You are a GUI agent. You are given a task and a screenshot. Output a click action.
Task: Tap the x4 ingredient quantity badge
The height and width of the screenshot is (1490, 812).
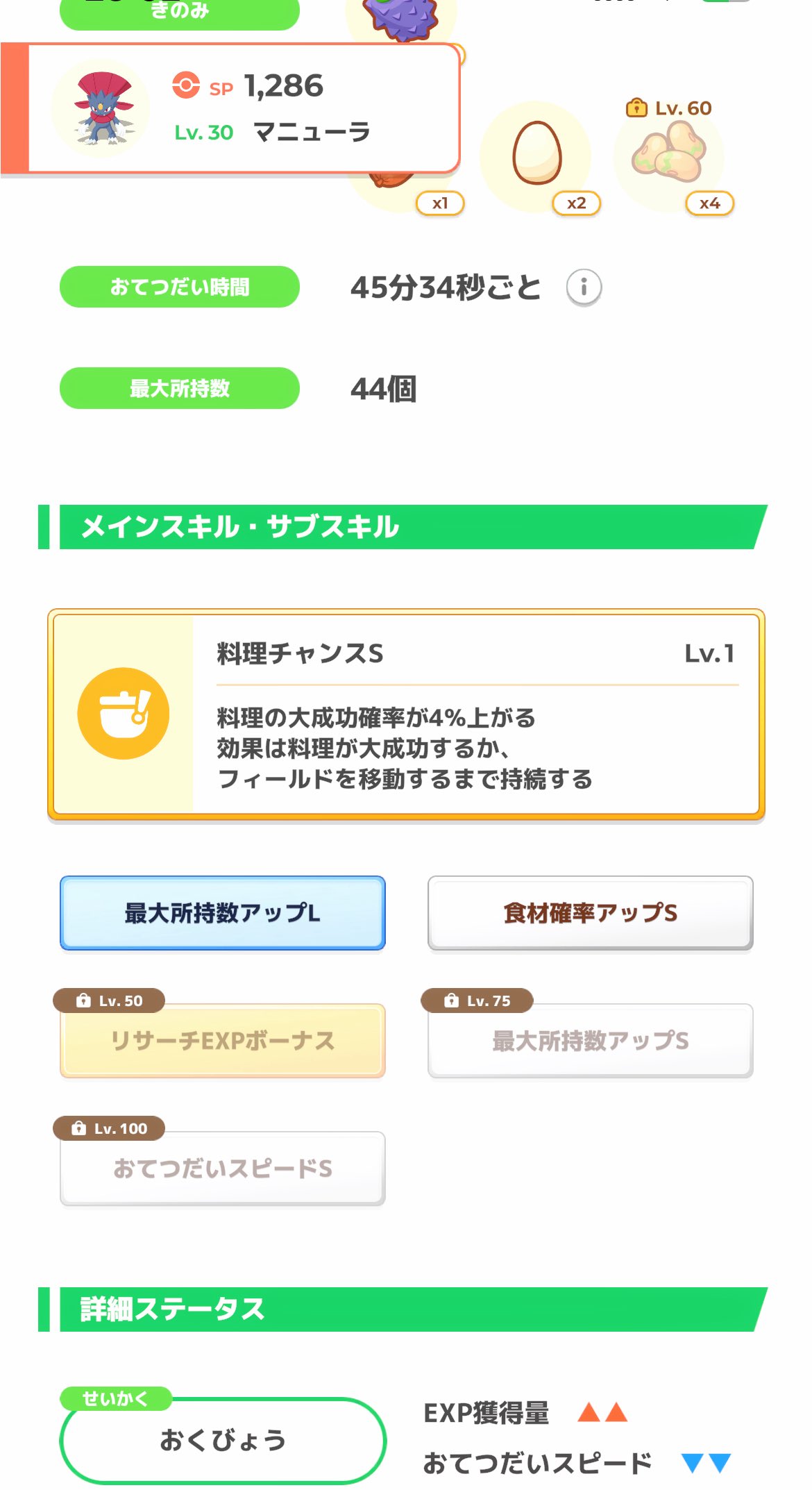click(709, 203)
